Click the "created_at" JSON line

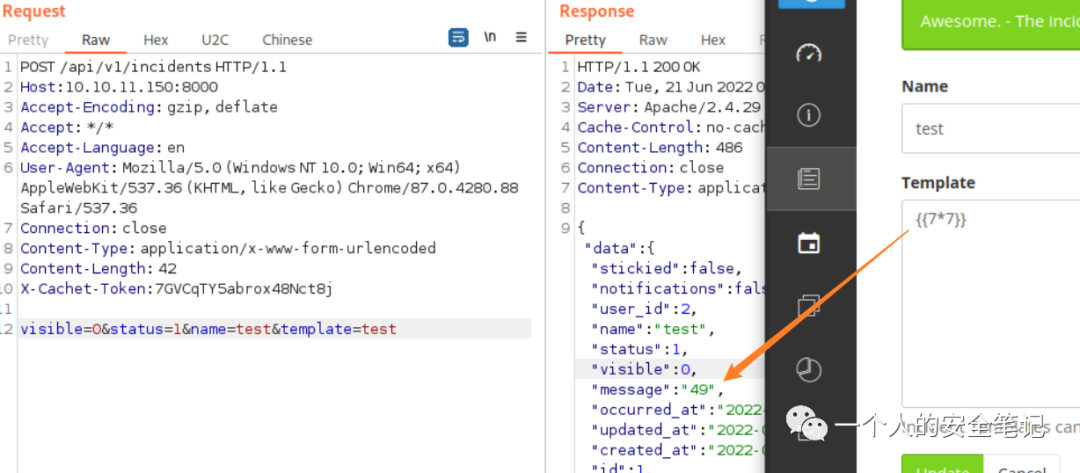click(678, 450)
